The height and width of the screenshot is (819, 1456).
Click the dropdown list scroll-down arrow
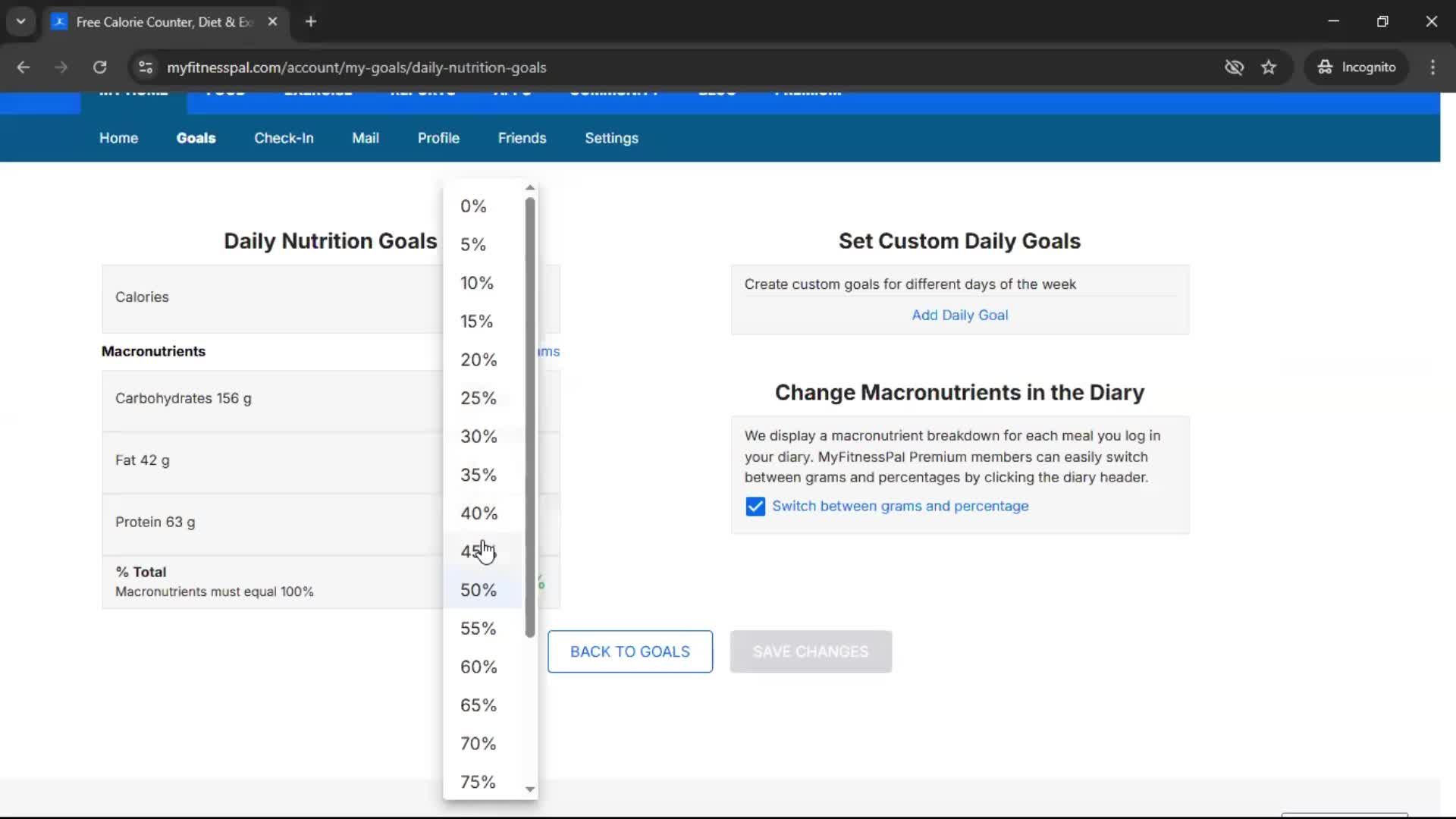coord(530,789)
